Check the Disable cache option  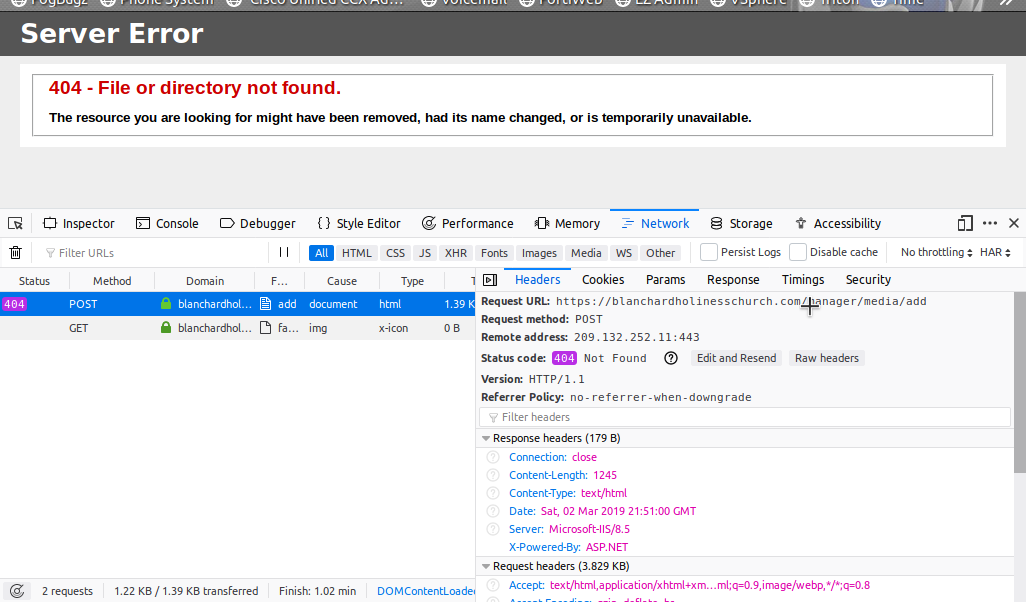798,252
